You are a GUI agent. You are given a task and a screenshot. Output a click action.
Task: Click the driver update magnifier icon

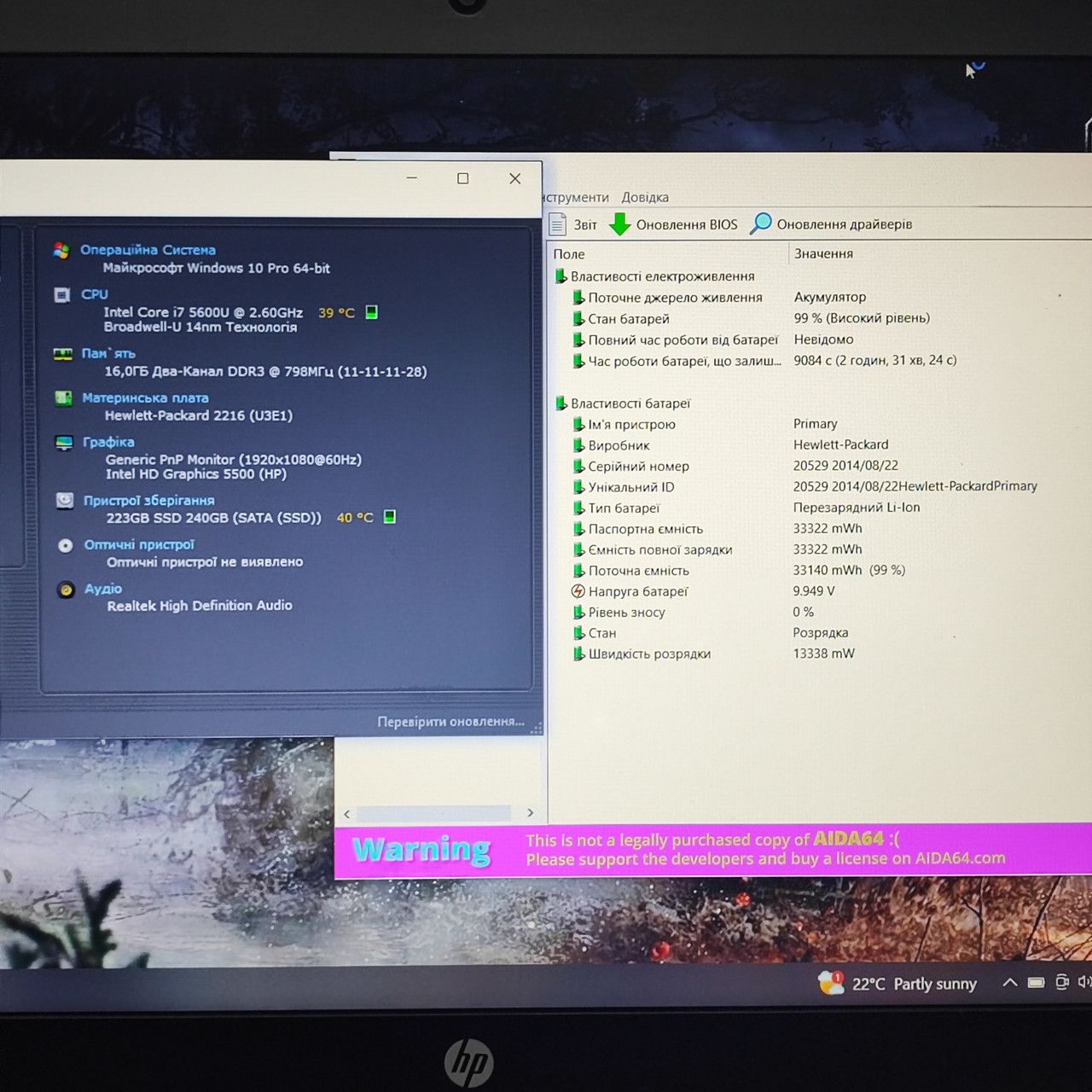(760, 224)
